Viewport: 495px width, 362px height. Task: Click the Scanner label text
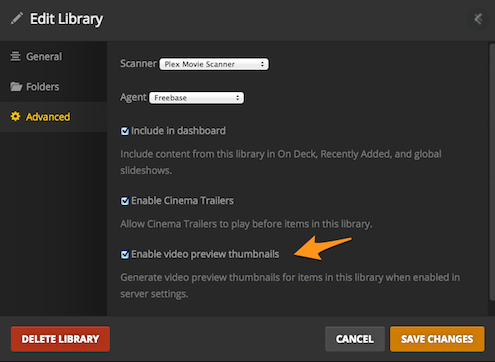pos(138,63)
